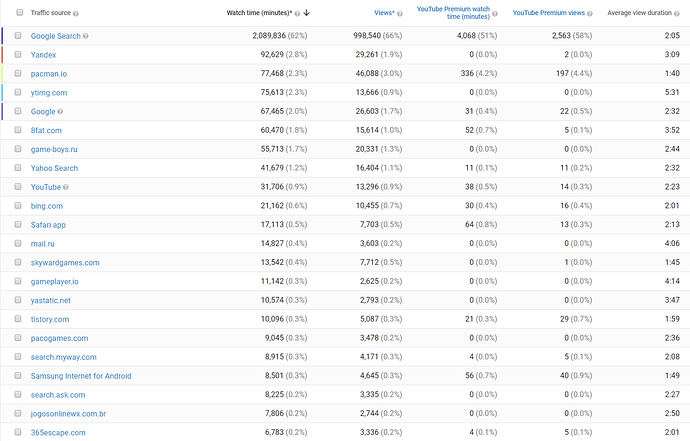This screenshot has width=690, height=441.
Task: Open the 365escape.com source link
Action: click(x=58, y=433)
